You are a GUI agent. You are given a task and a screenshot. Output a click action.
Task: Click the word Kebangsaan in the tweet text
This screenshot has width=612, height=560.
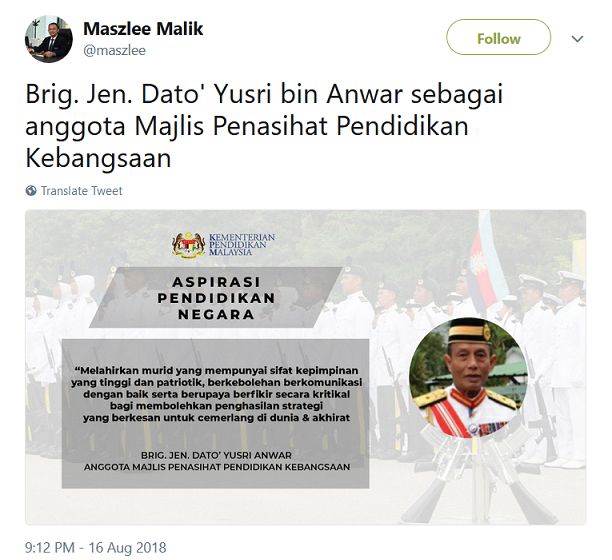coord(98,158)
